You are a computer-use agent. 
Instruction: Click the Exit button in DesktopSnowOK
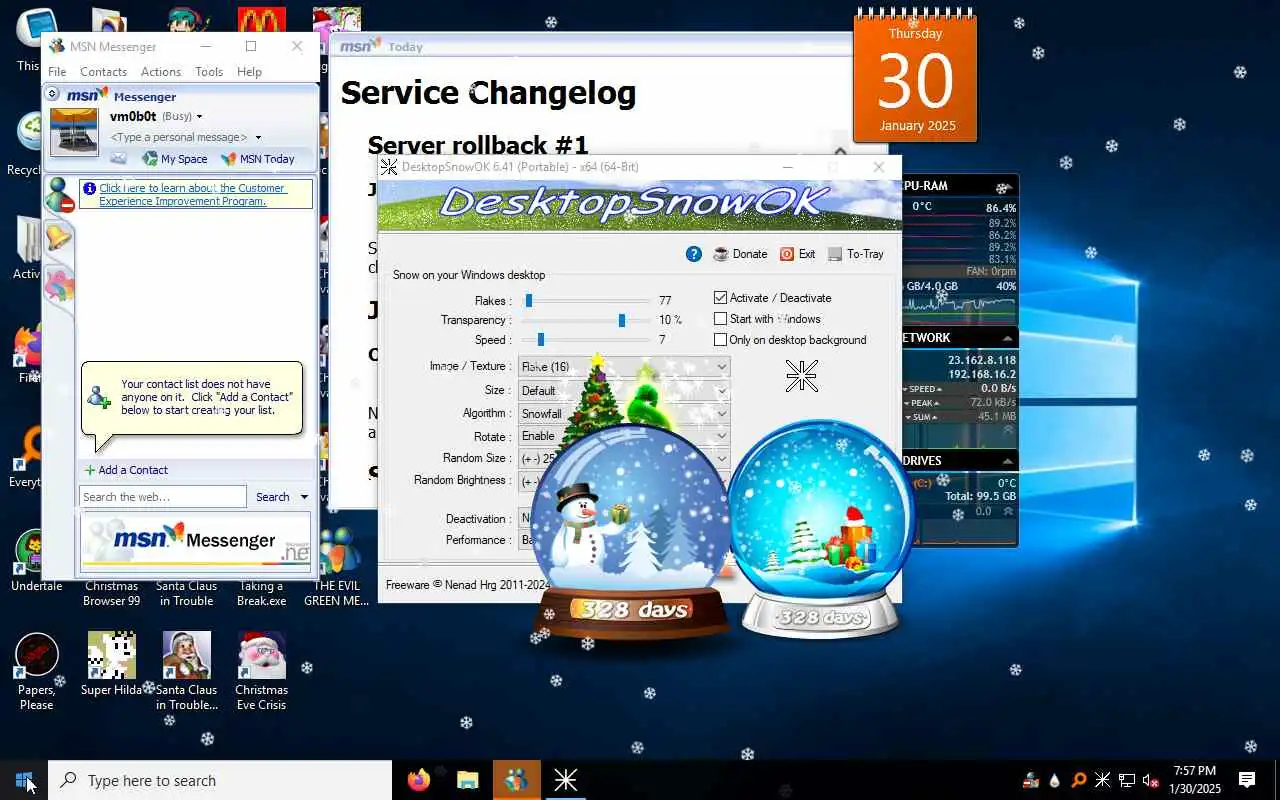[798, 254]
